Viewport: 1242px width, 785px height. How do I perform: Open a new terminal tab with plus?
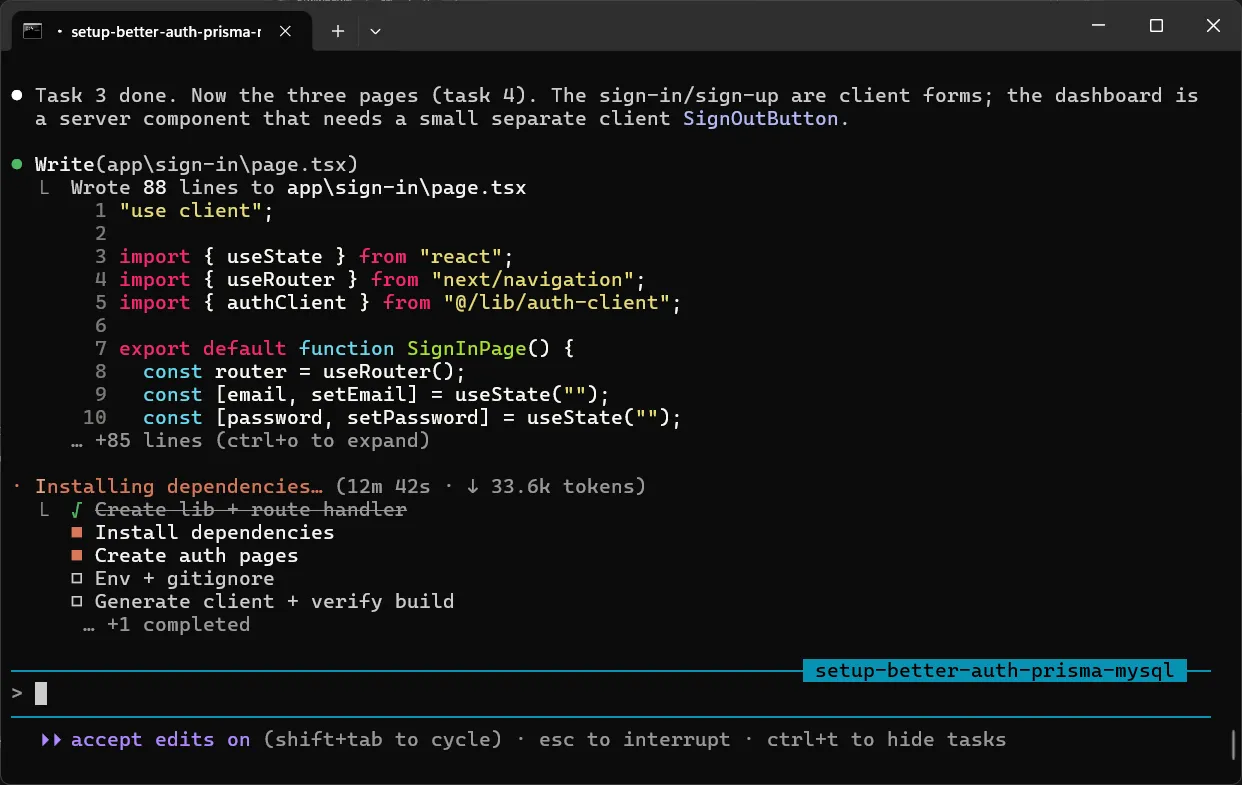click(338, 31)
